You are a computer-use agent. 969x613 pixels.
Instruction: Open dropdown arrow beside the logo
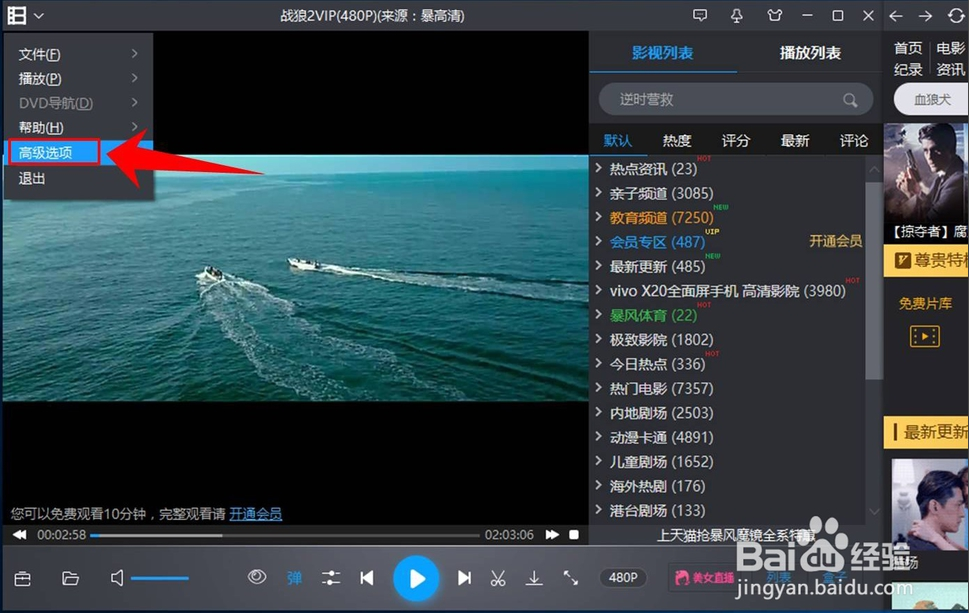point(39,16)
